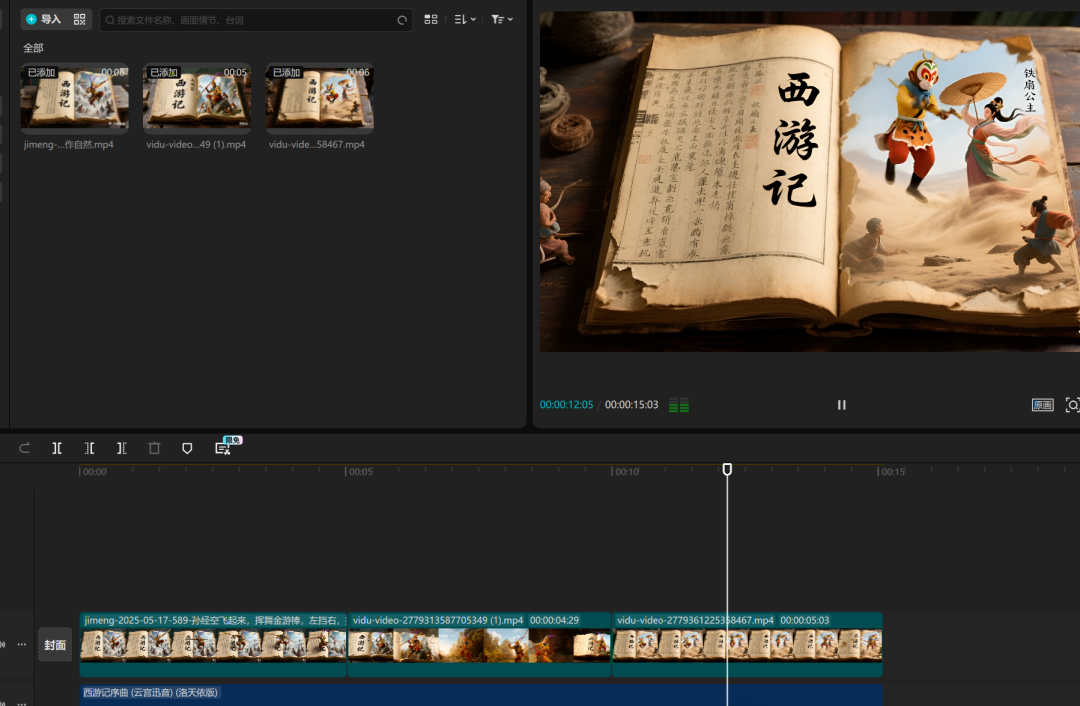Click the 导入 import button
Viewport: 1080px width, 706px height.
coord(44,19)
